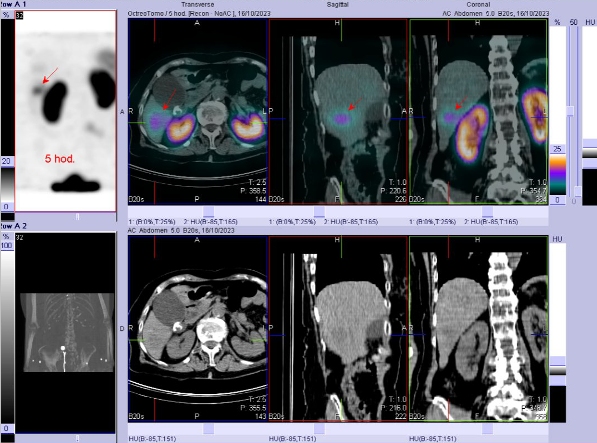Click CT coronal slice scrollbar thumb
This screenshot has height=443, width=597.
[487, 429]
